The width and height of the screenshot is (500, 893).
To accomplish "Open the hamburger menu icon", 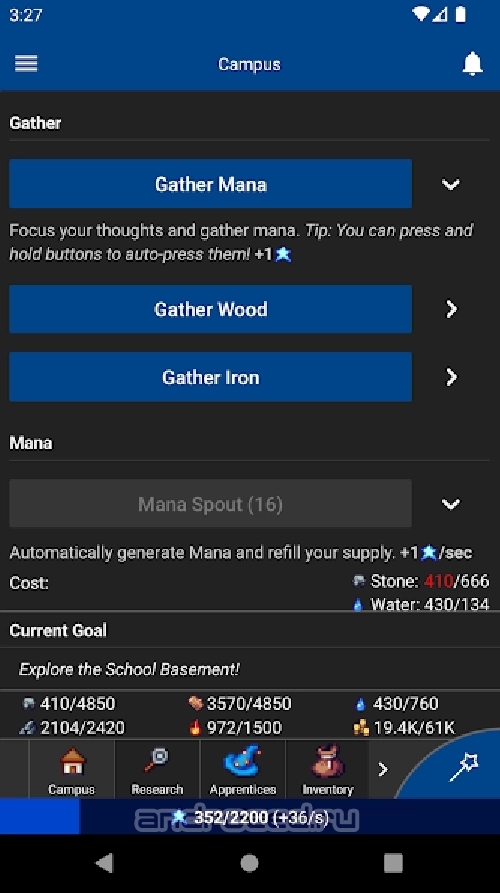I will [26, 64].
